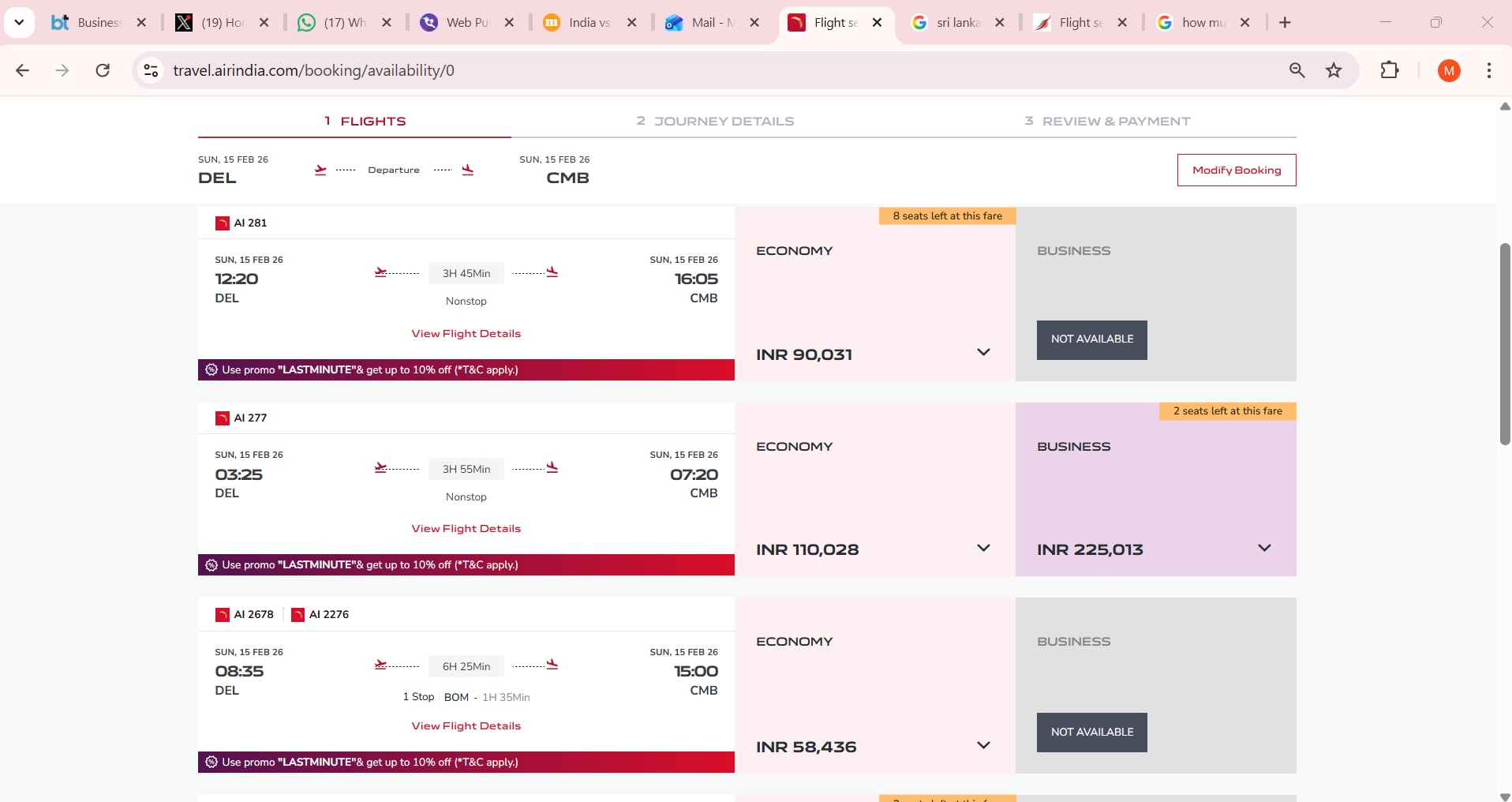Click the zoom magnifier icon in address bar
This screenshot has height=802, width=1512.
(x=1297, y=70)
